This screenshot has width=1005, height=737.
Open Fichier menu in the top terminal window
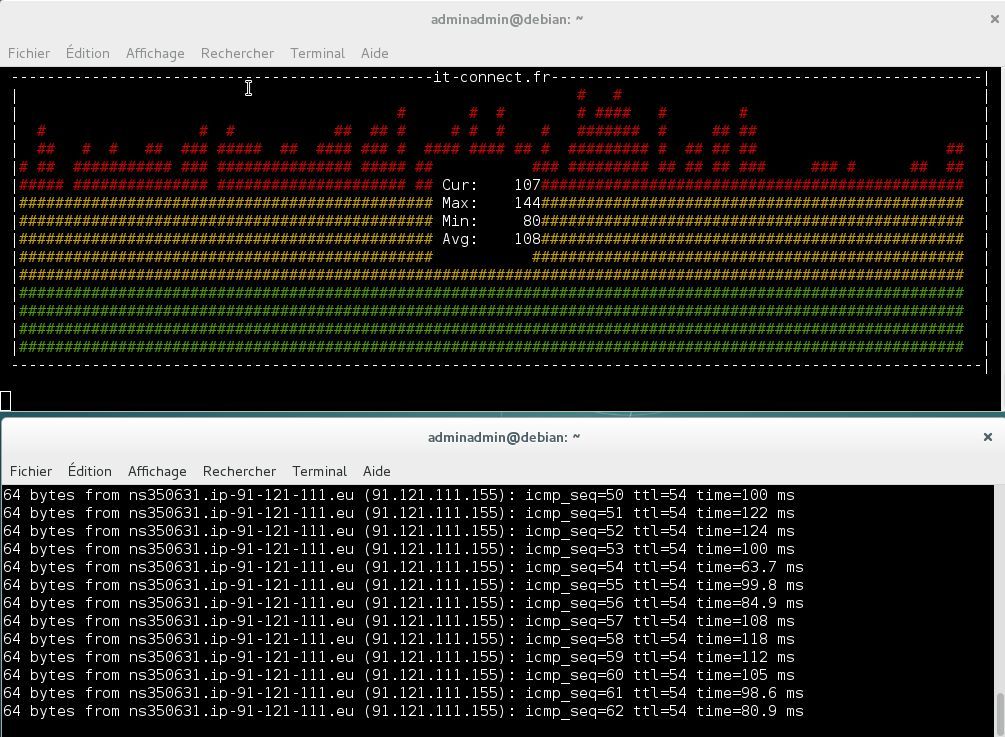click(x=29, y=53)
